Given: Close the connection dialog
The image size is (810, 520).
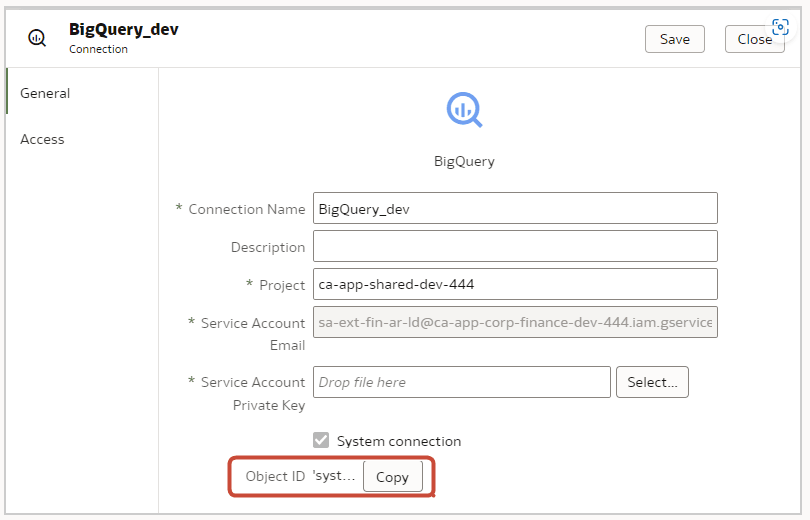Looking at the screenshot, I should pos(755,39).
